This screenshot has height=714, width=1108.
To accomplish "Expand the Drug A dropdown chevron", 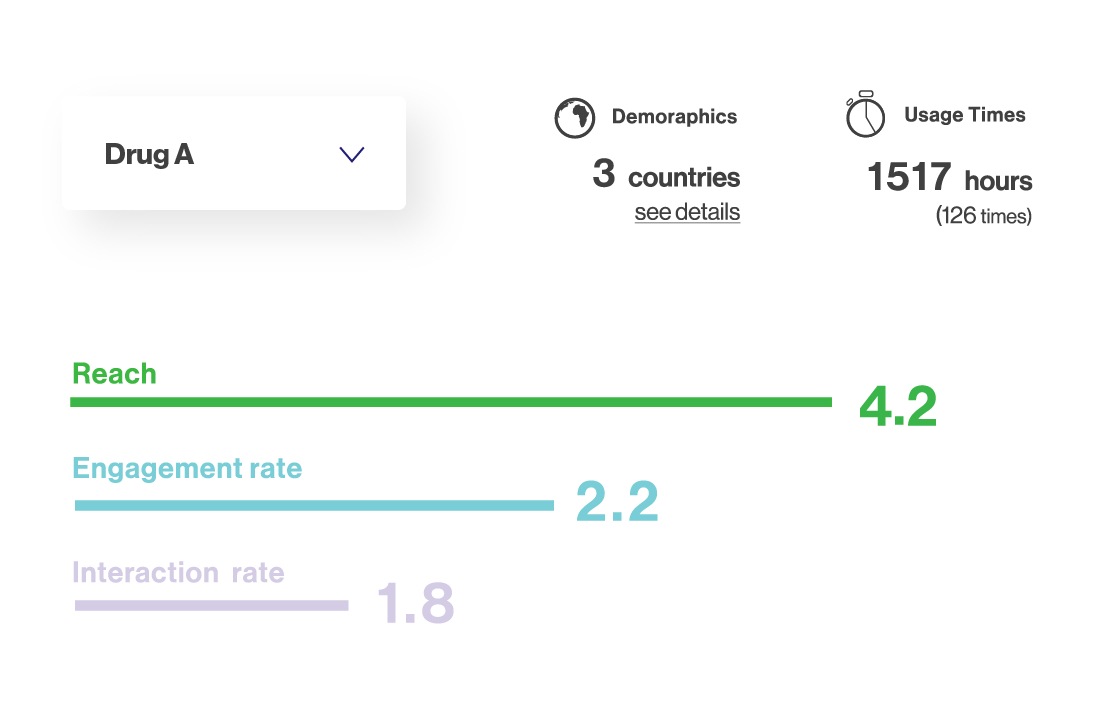I will point(352,155).
